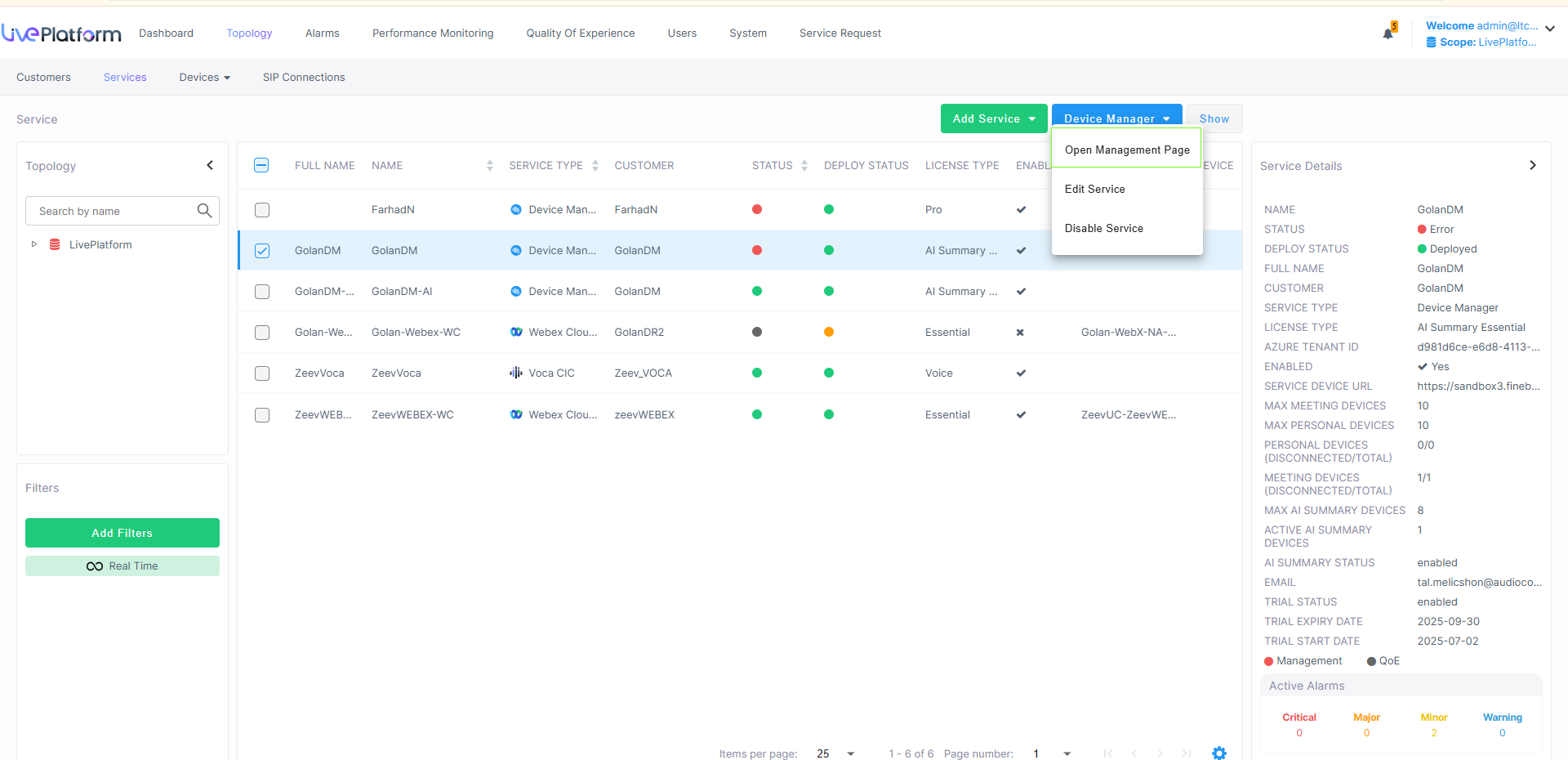Click the red status dot for FarhadN
1568x760 pixels.
[757, 209]
